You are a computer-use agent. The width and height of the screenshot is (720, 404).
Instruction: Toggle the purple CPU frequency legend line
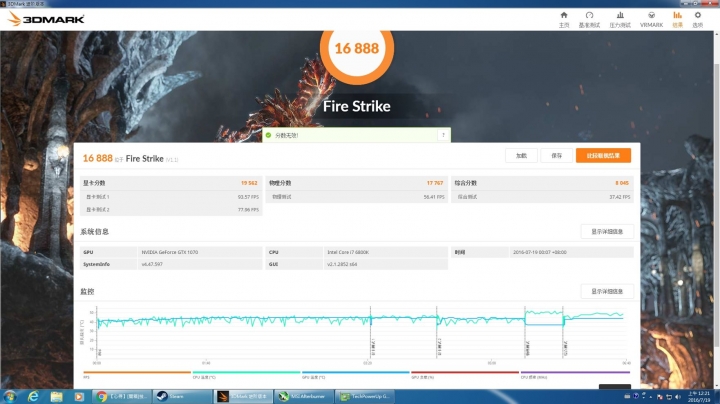coord(575,372)
